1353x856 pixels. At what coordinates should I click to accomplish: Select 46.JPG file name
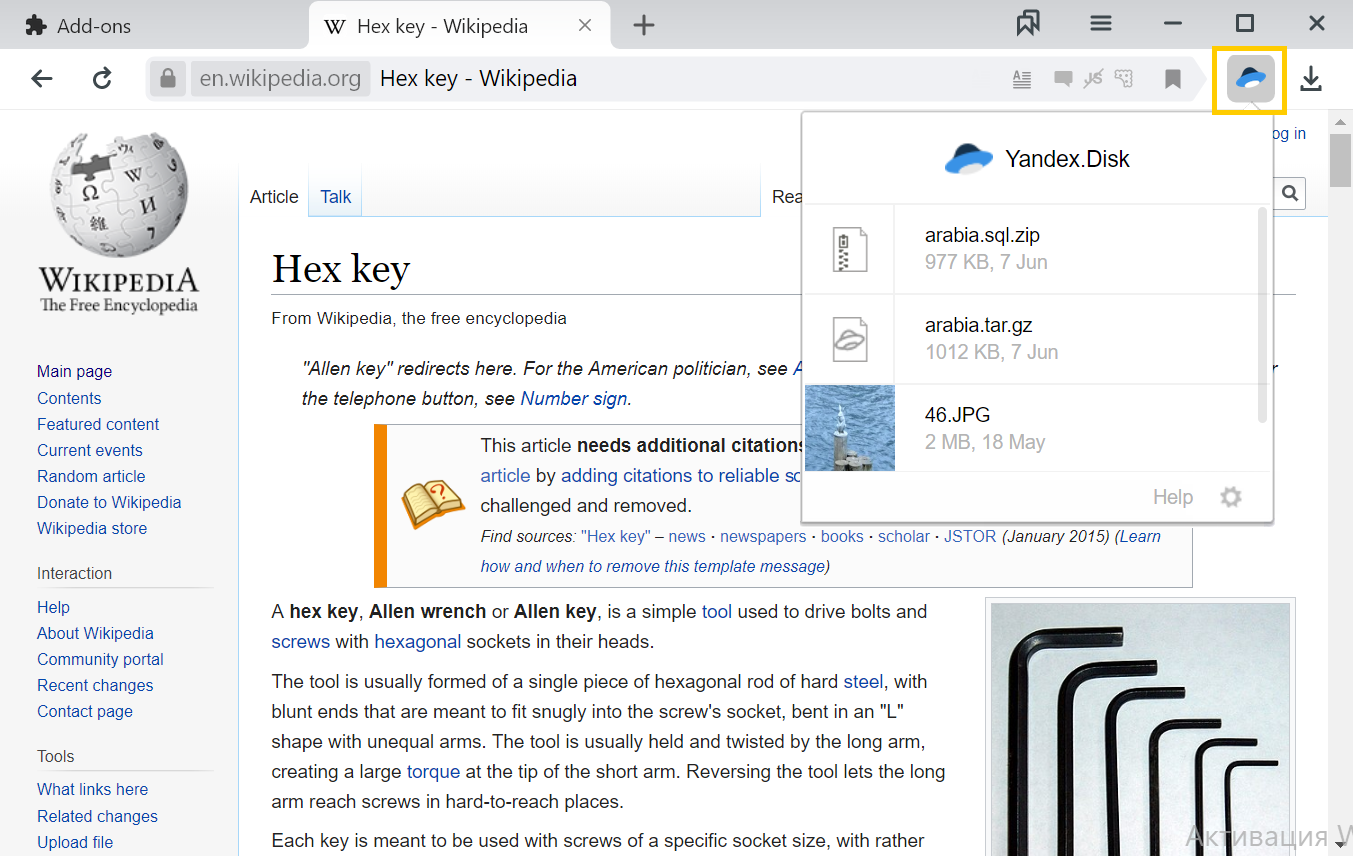957,415
